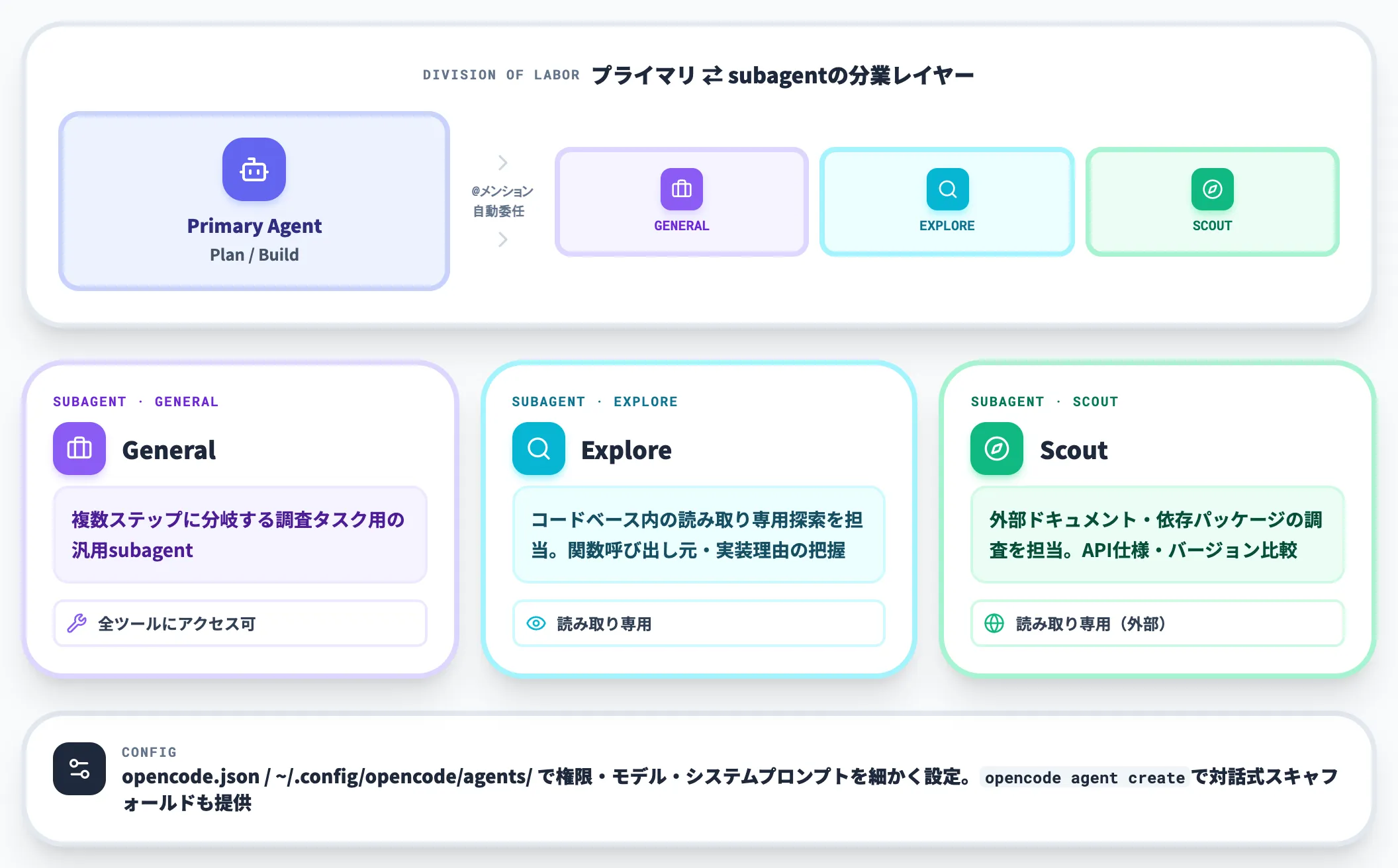This screenshot has height=868, width=1398.
Task: Click the Scout description box 外部ドキュメント
Action: tap(1157, 535)
